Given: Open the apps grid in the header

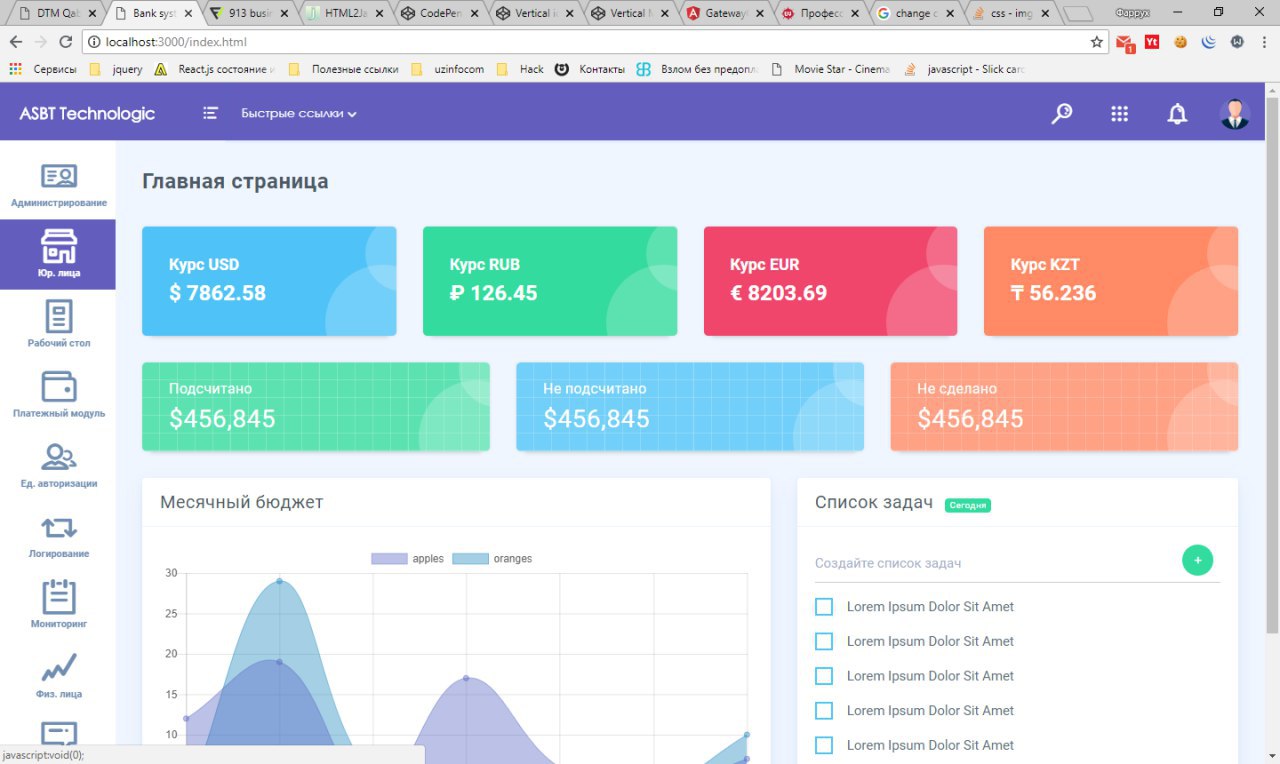Looking at the screenshot, I should (1120, 114).
